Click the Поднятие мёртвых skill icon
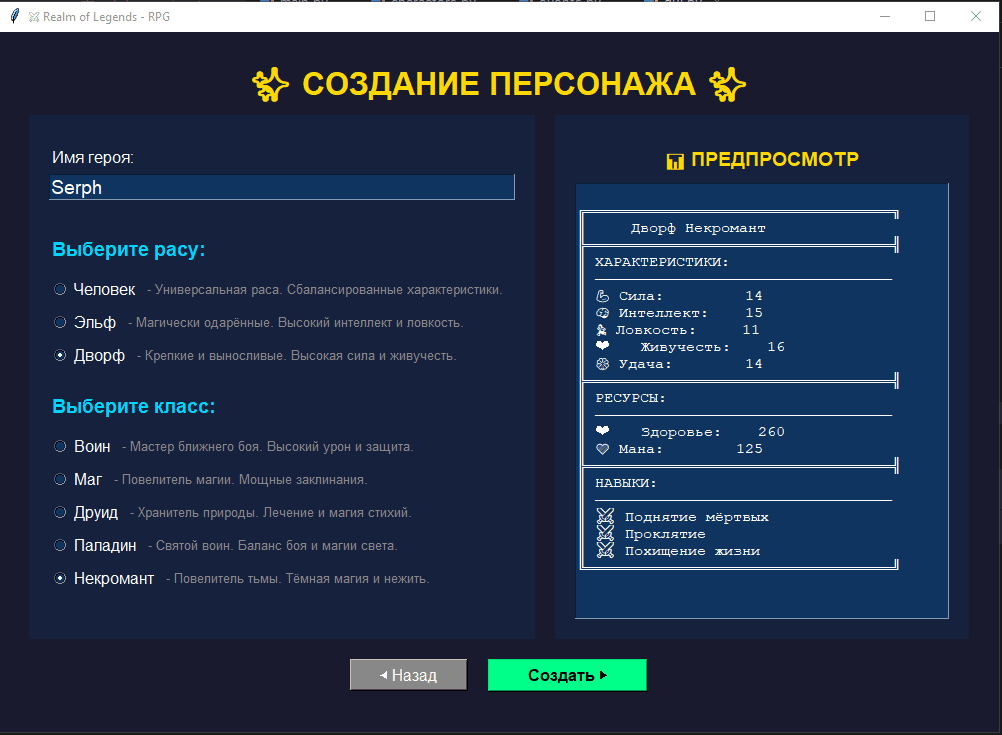The width and height of the screenshot is (1002, 735). (604, 516)
